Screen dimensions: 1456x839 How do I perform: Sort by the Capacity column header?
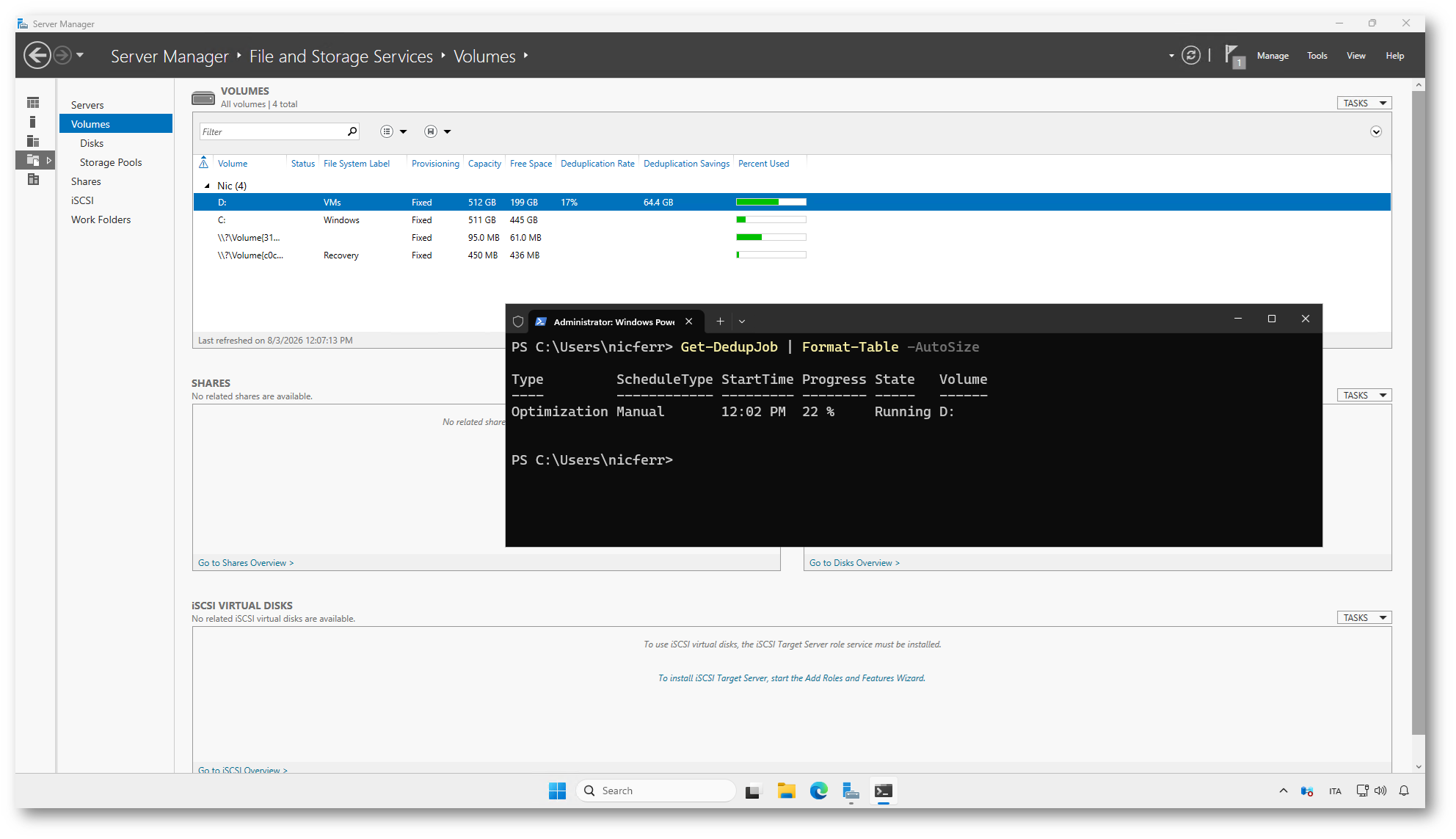click(x=484, y=164)
